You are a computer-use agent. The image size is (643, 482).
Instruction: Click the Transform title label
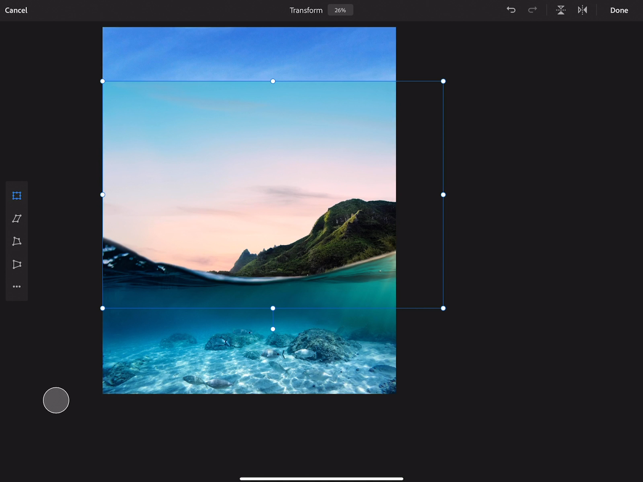pos(306,10)
